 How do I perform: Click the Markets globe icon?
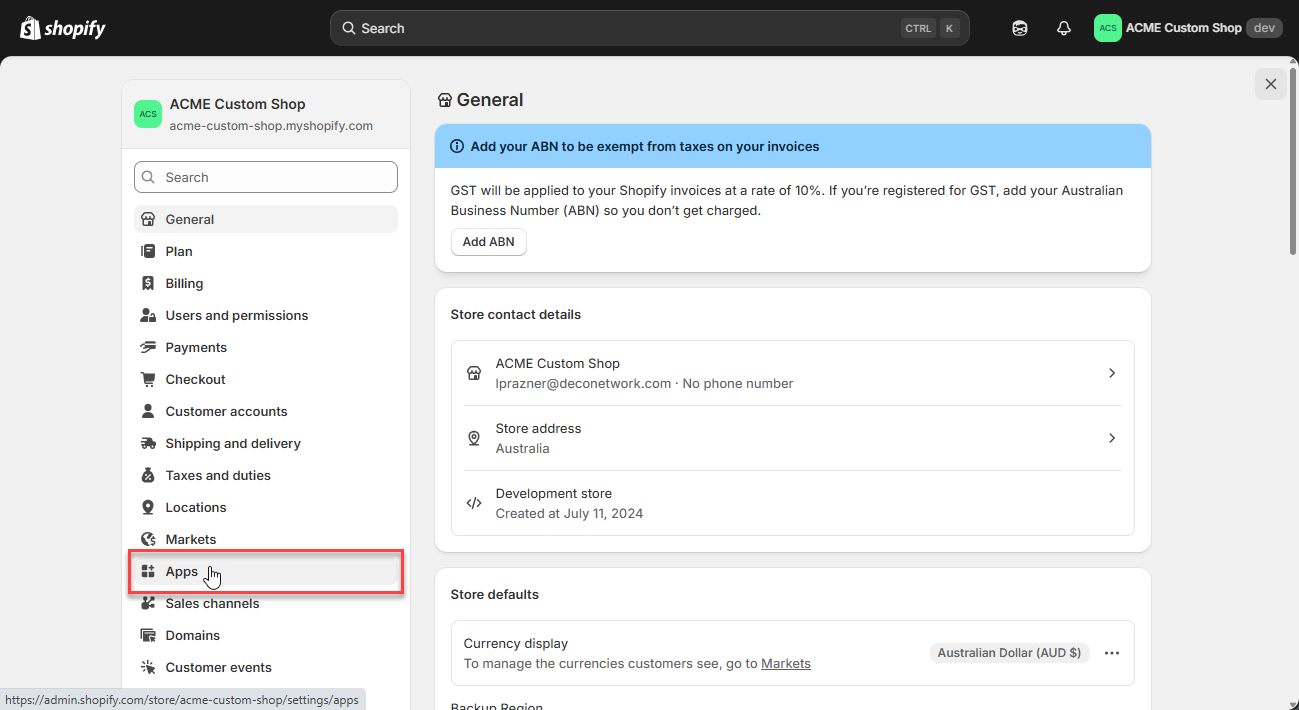click(148, 539)
